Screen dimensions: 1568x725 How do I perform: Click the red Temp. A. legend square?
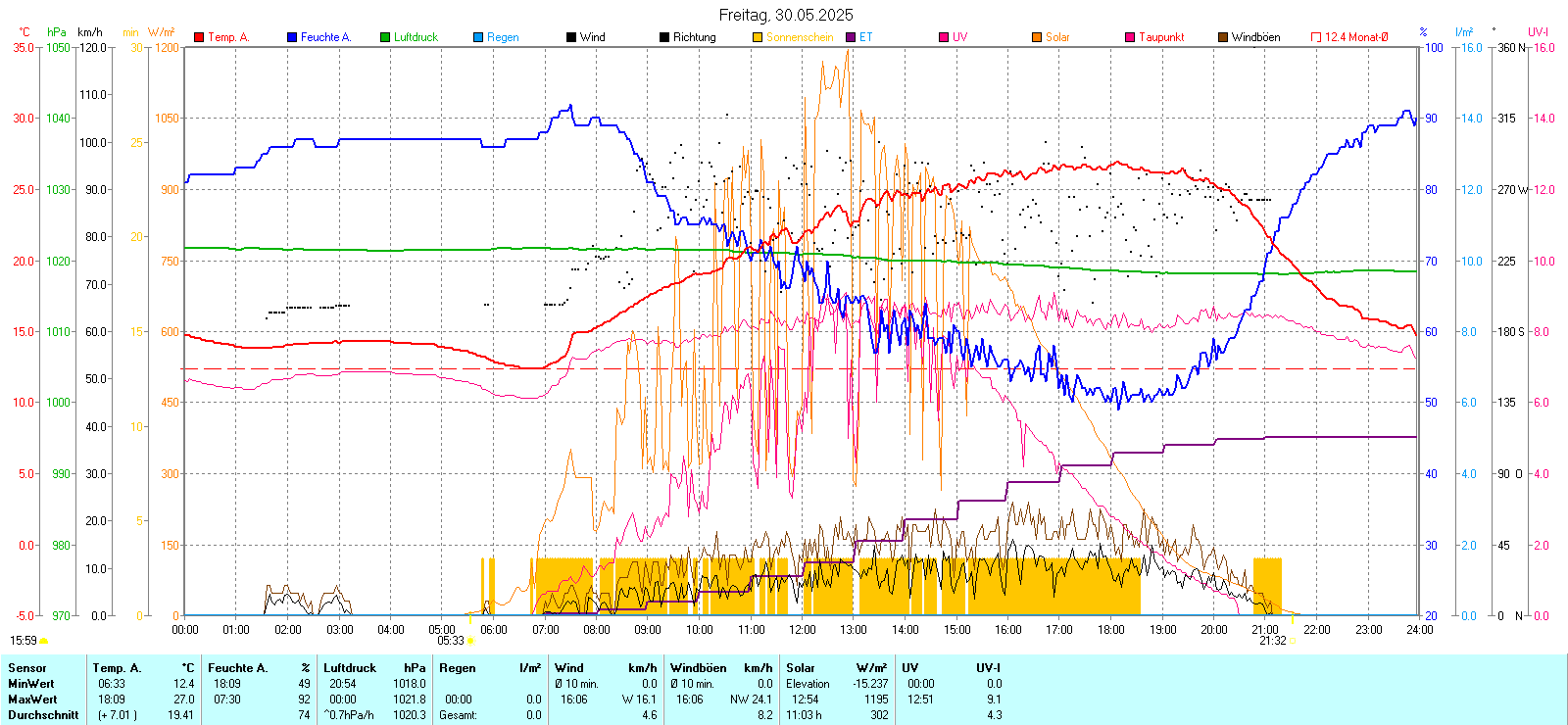[x=199, y=37]
